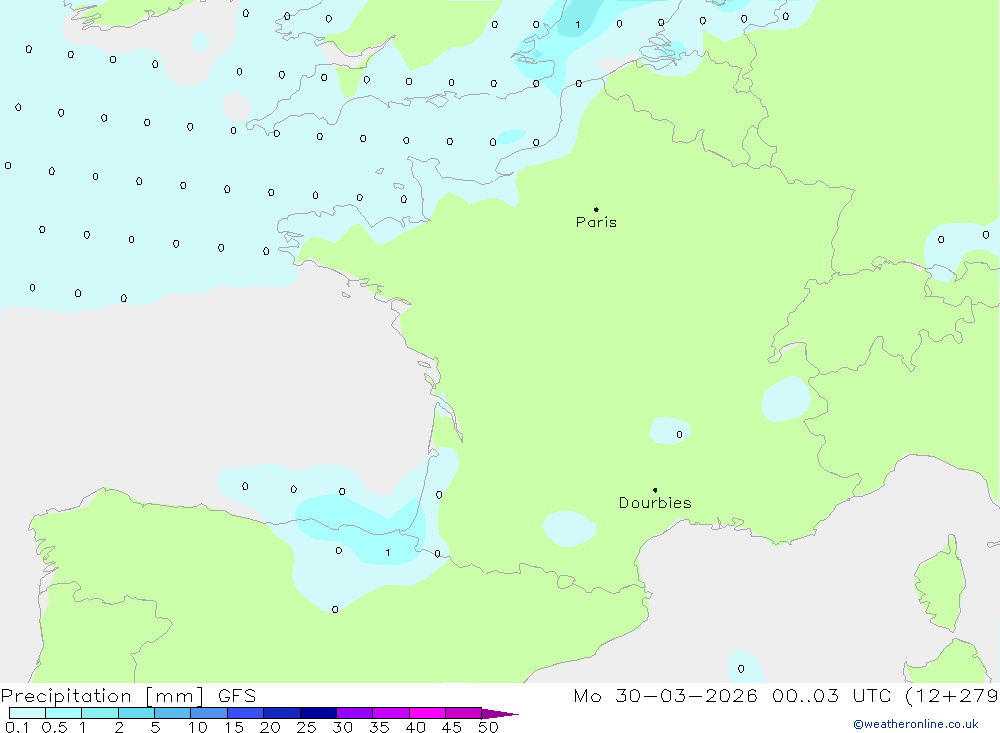Click the legend value label '50'
The width and height of the screenshot is (1000, 733).
(x=488, y=727)
